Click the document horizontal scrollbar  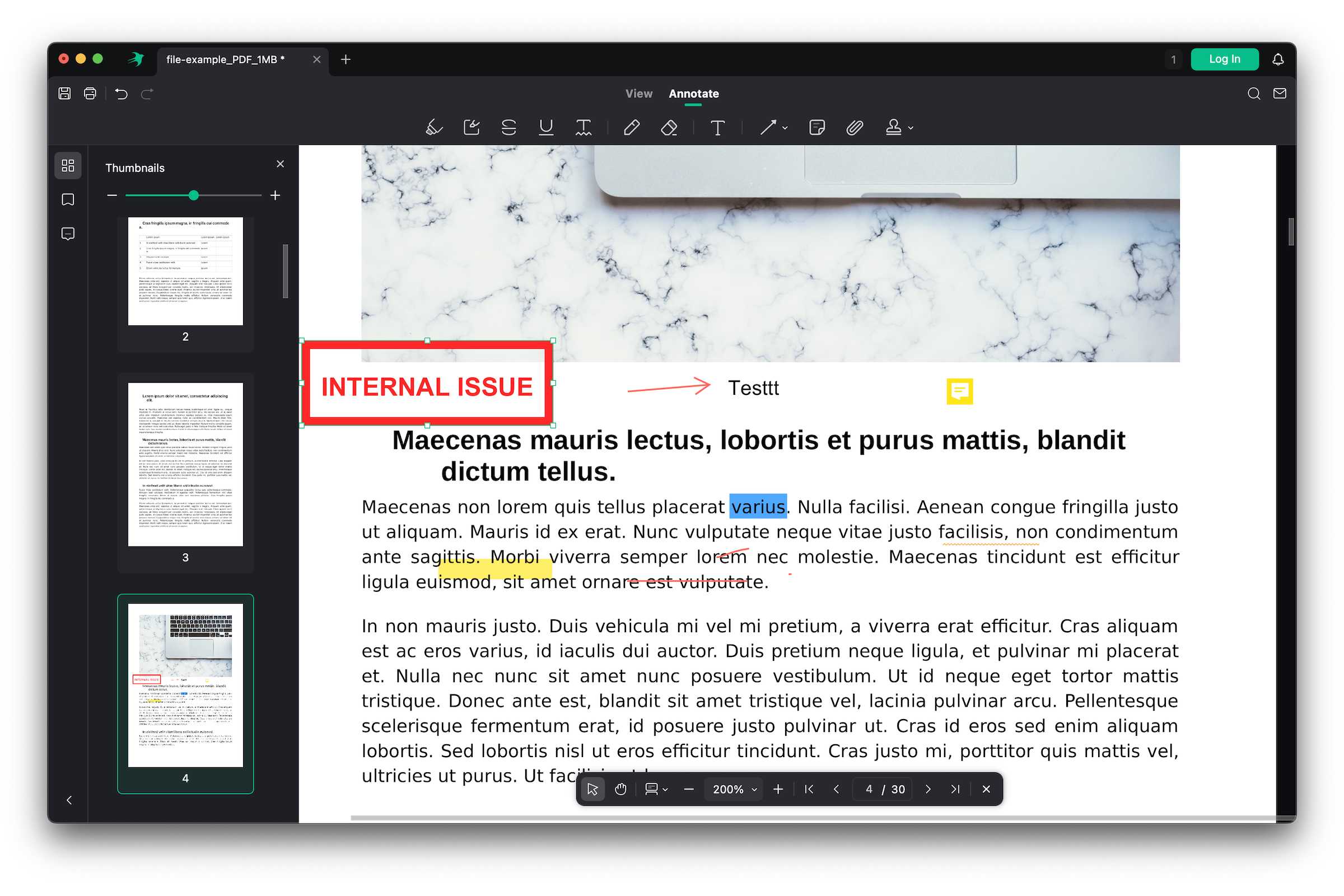click(x=813, y=818)
